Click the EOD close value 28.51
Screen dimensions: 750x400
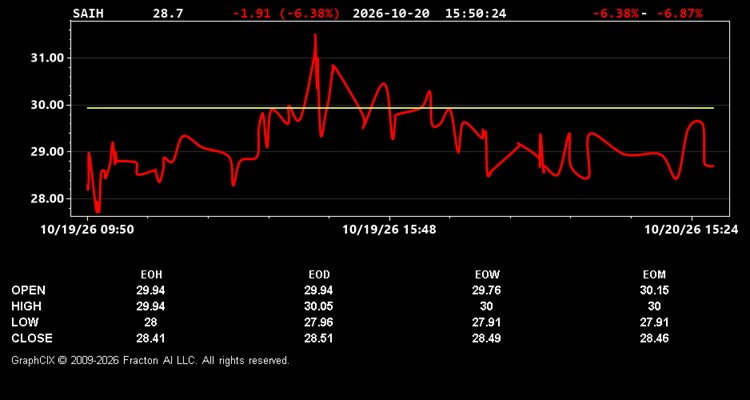coord(319,338)
